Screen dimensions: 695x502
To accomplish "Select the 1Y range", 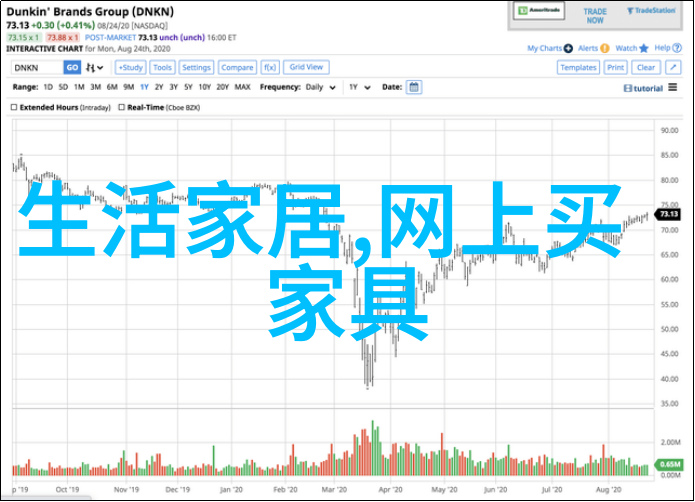I will click(144, 87).
